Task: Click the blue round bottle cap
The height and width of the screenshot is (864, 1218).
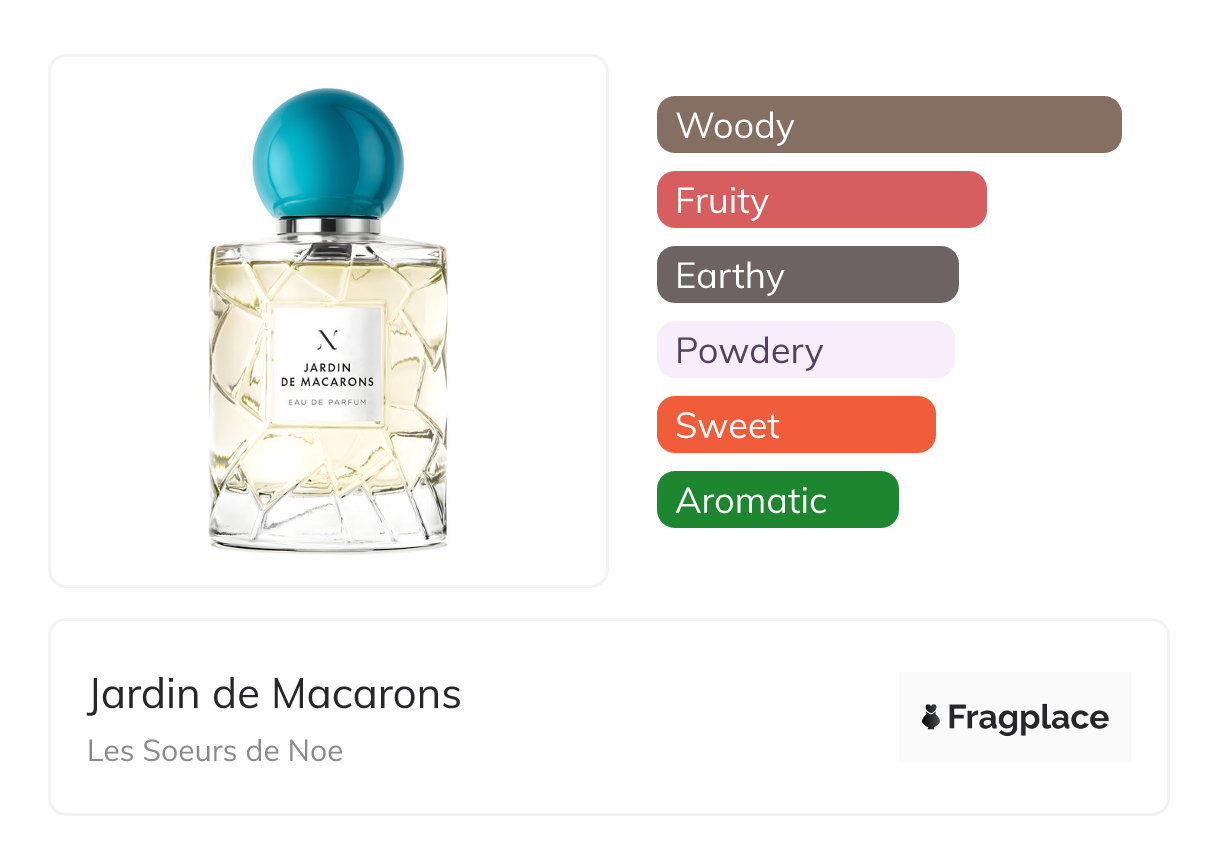Action: [328, 152]
